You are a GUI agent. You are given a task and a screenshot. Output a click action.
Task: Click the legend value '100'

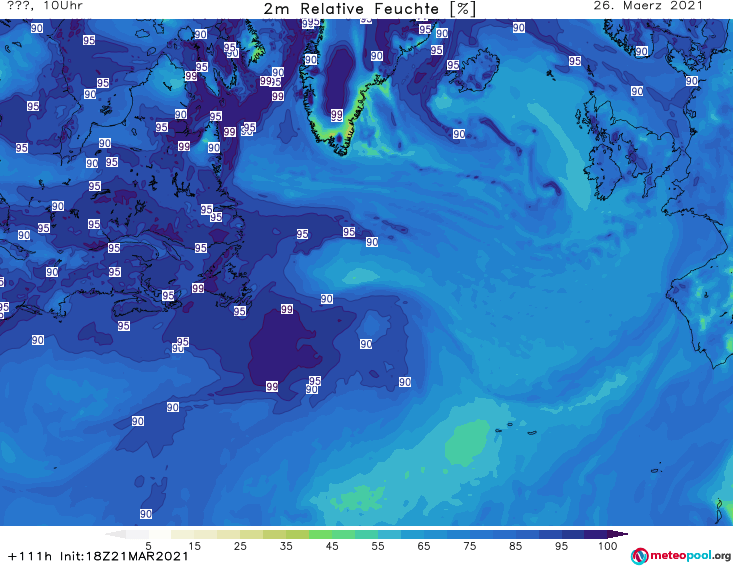[608, 546]
